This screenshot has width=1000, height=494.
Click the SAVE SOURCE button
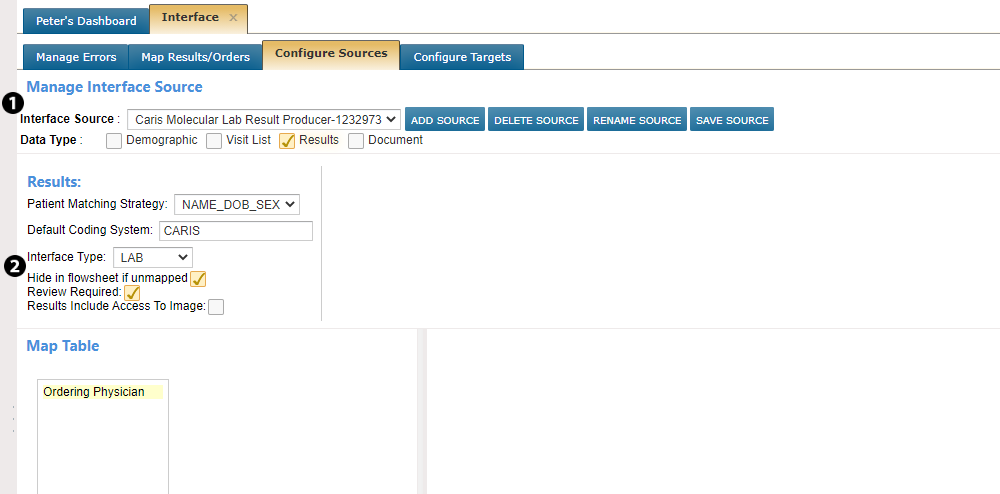click(732, 120)
